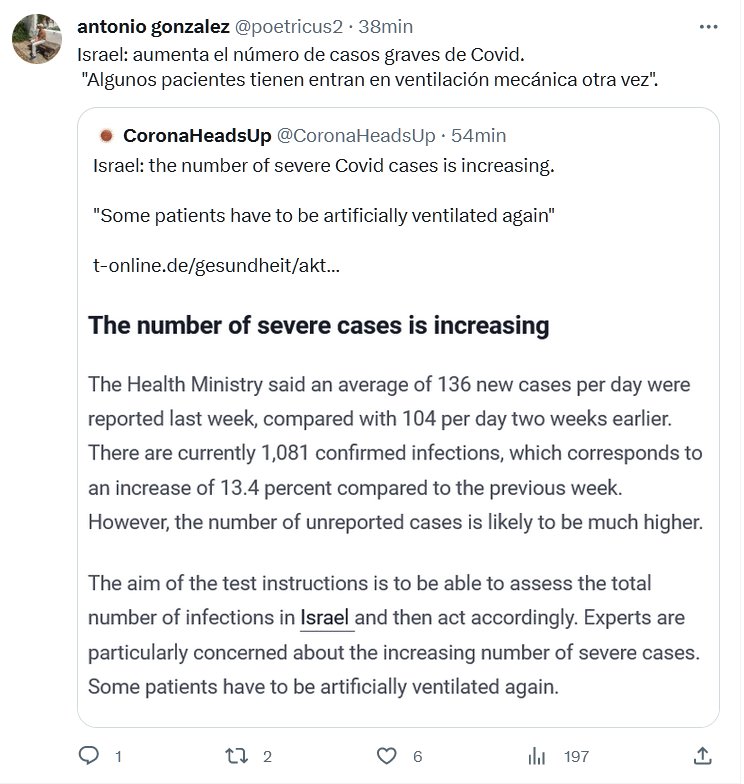Open the three-dot more options menu

click(709, 26)
